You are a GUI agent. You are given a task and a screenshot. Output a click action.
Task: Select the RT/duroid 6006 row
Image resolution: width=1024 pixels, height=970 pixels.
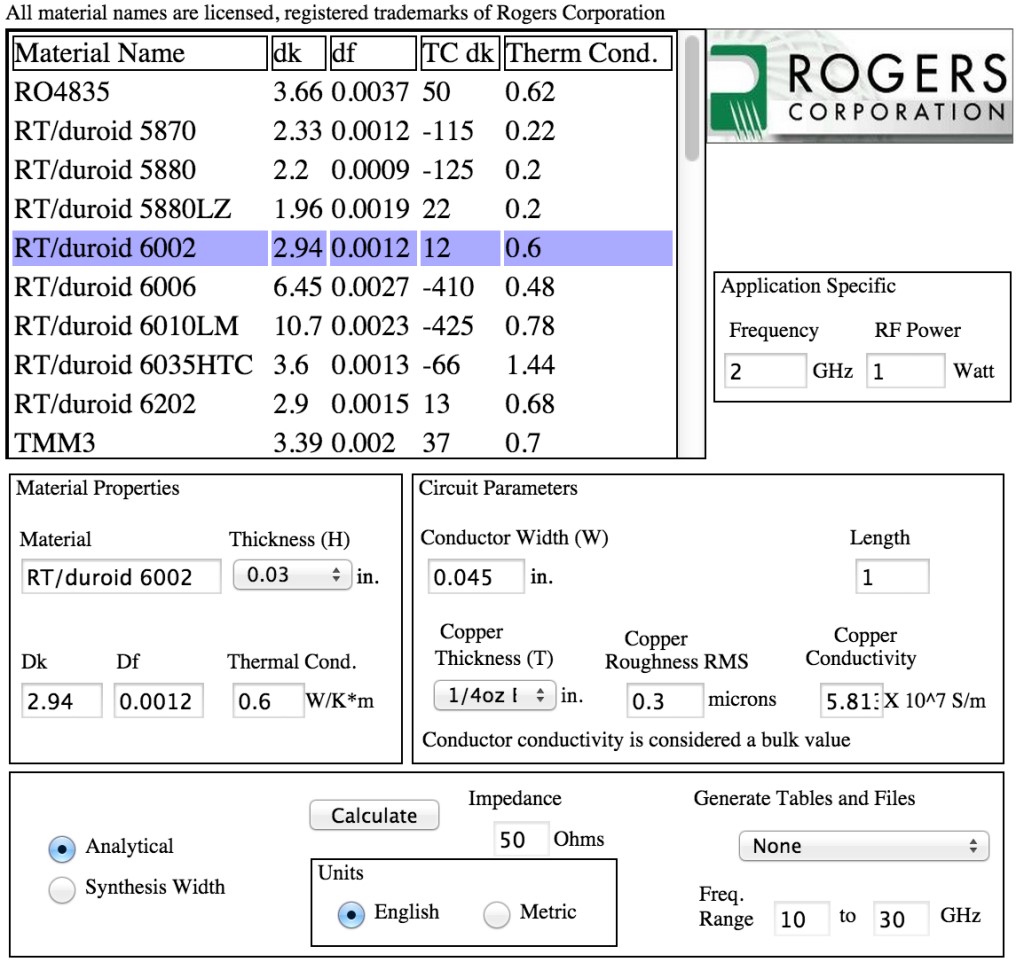pos(343,287)
